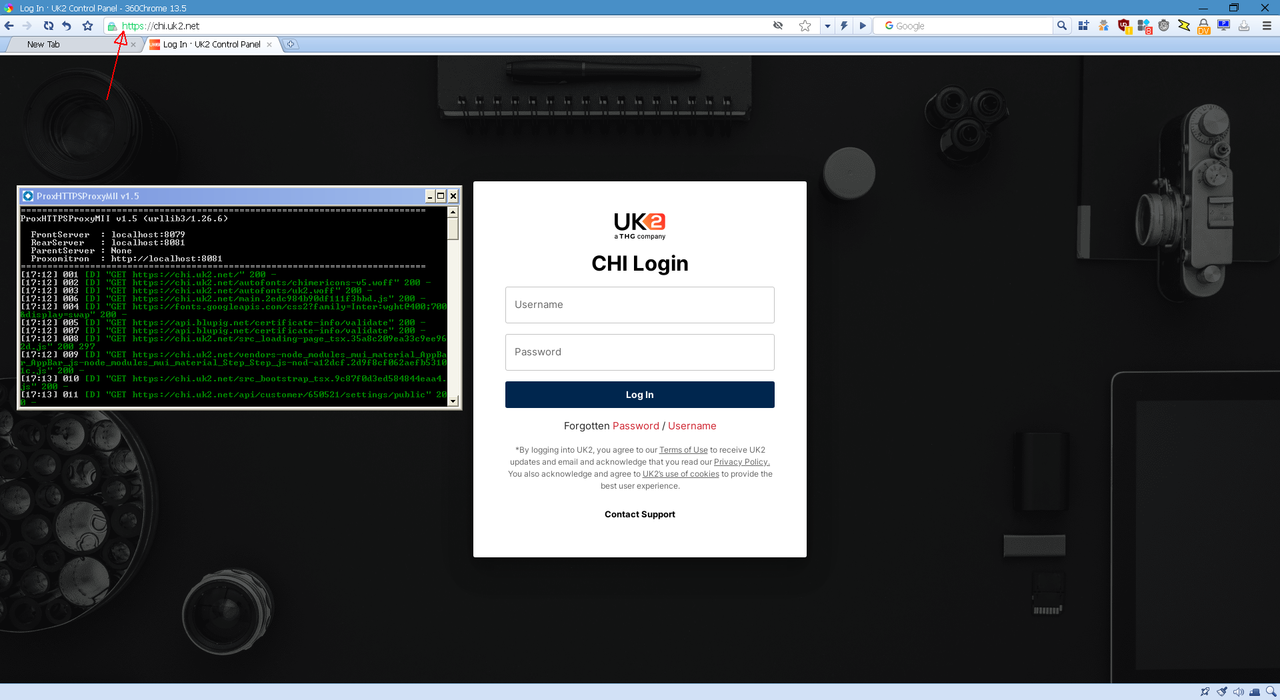Maximize the ProxHTTPSProxyMII window
The height and width of the screenshot is (700, 1280).
point(441,196)
